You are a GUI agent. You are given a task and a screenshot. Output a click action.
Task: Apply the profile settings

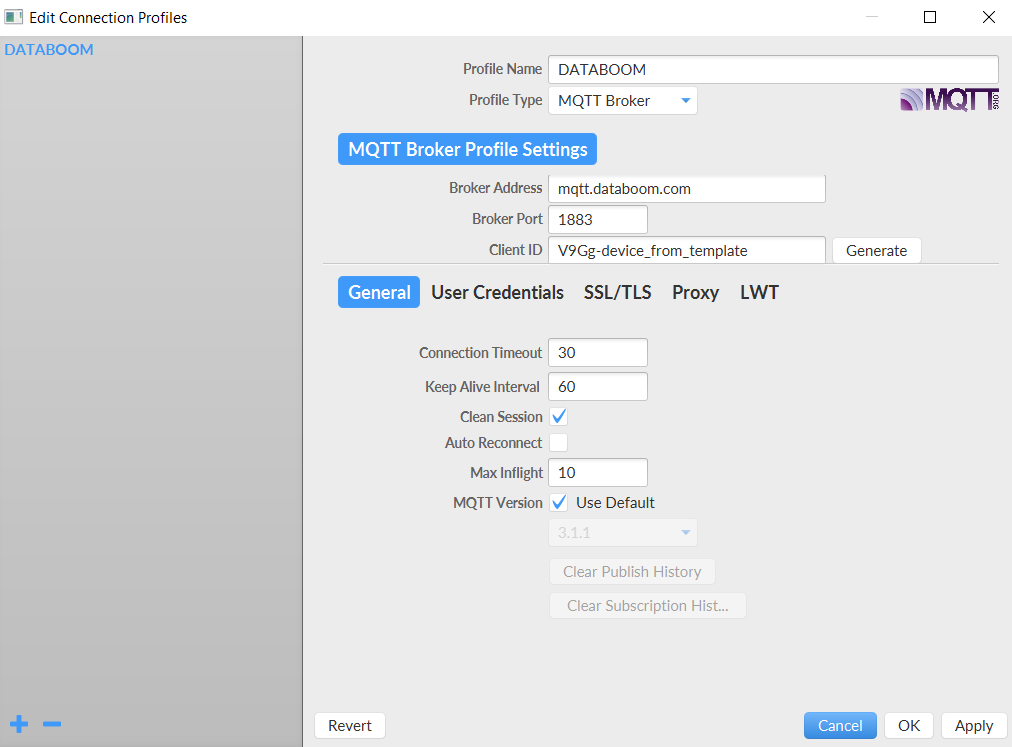pyautogui.click(x=974, y=726)
